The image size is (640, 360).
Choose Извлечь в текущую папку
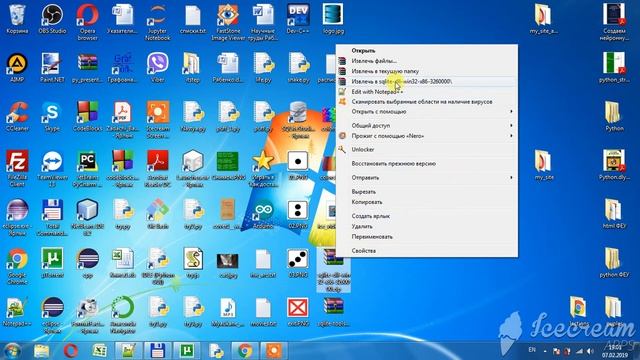(x=427, y=71)
